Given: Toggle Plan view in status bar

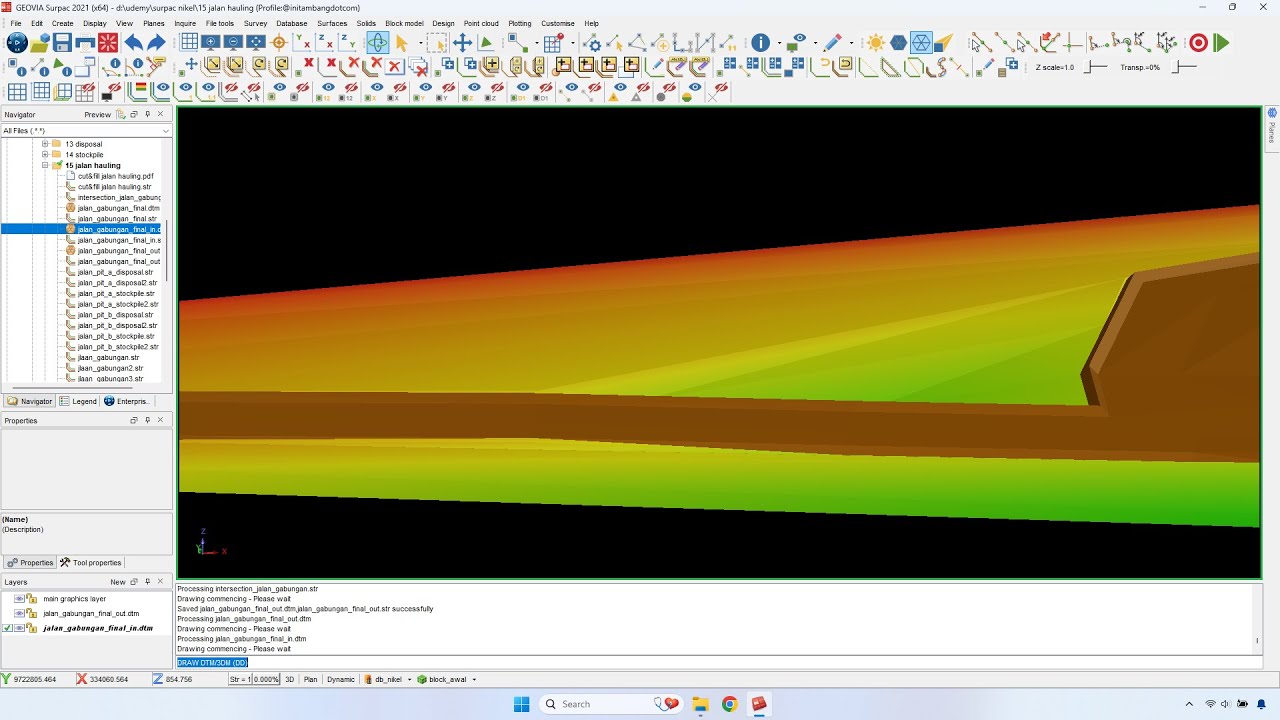Looking at the screenshot, I should tap(310, 679).
